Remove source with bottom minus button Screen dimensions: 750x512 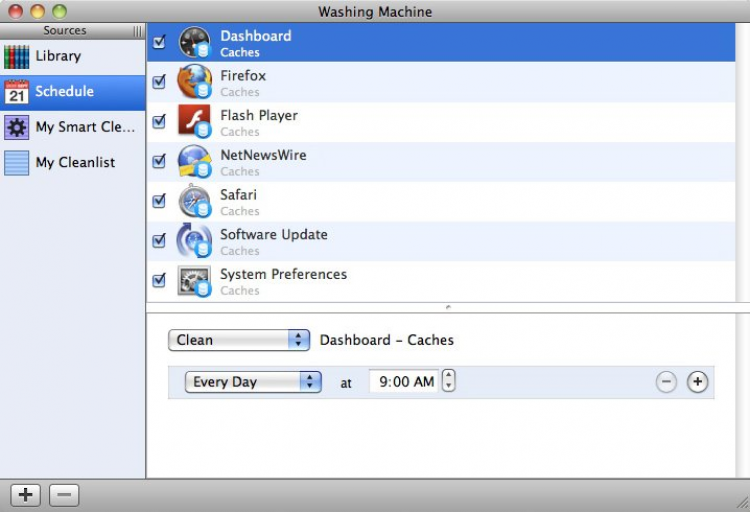64,495
